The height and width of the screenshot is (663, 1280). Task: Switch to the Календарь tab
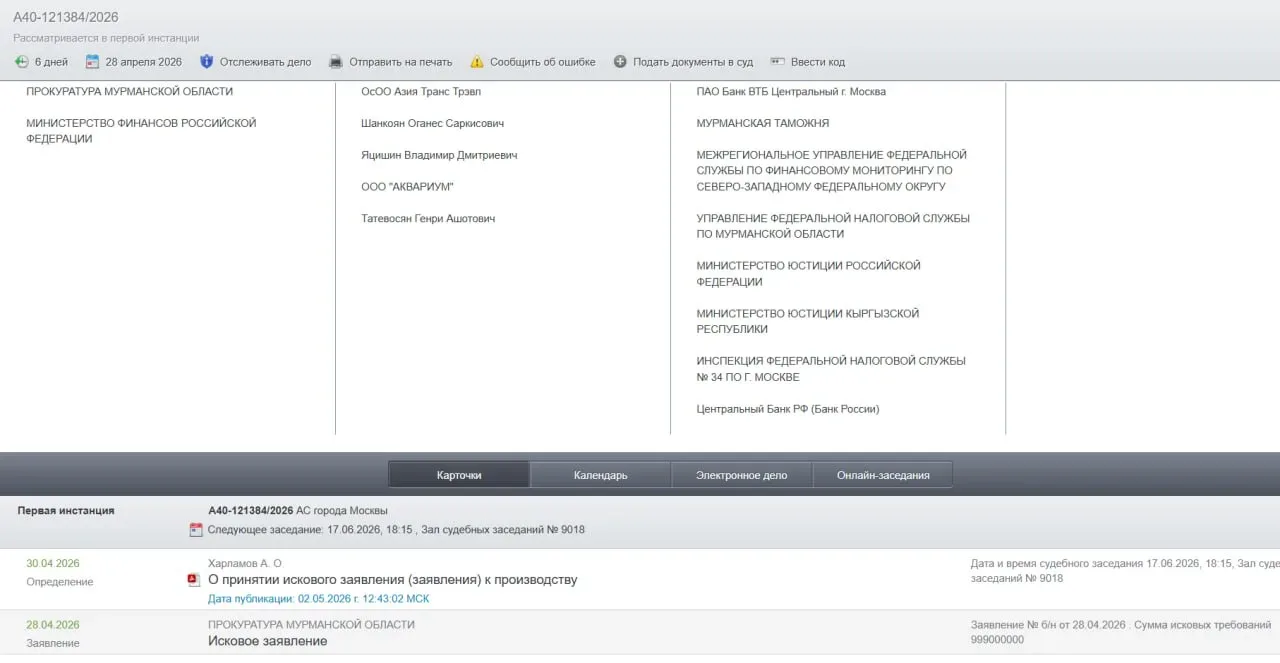600,475
